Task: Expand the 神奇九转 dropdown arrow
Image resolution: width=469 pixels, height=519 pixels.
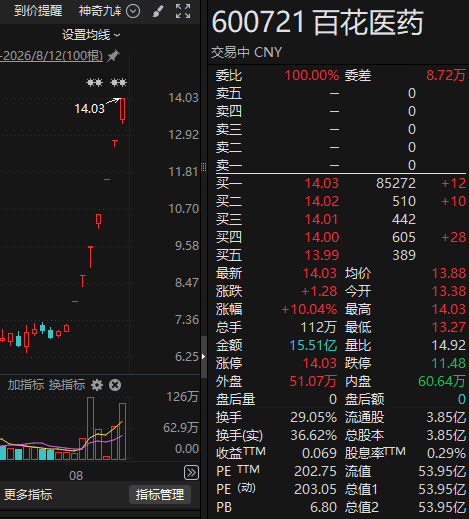Action: [x=133, y=11]
